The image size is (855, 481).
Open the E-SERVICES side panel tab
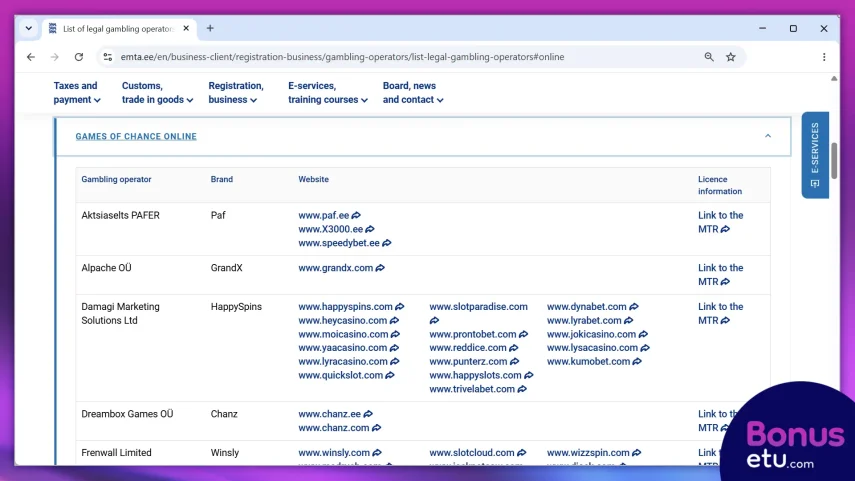[x=815, y=155]
